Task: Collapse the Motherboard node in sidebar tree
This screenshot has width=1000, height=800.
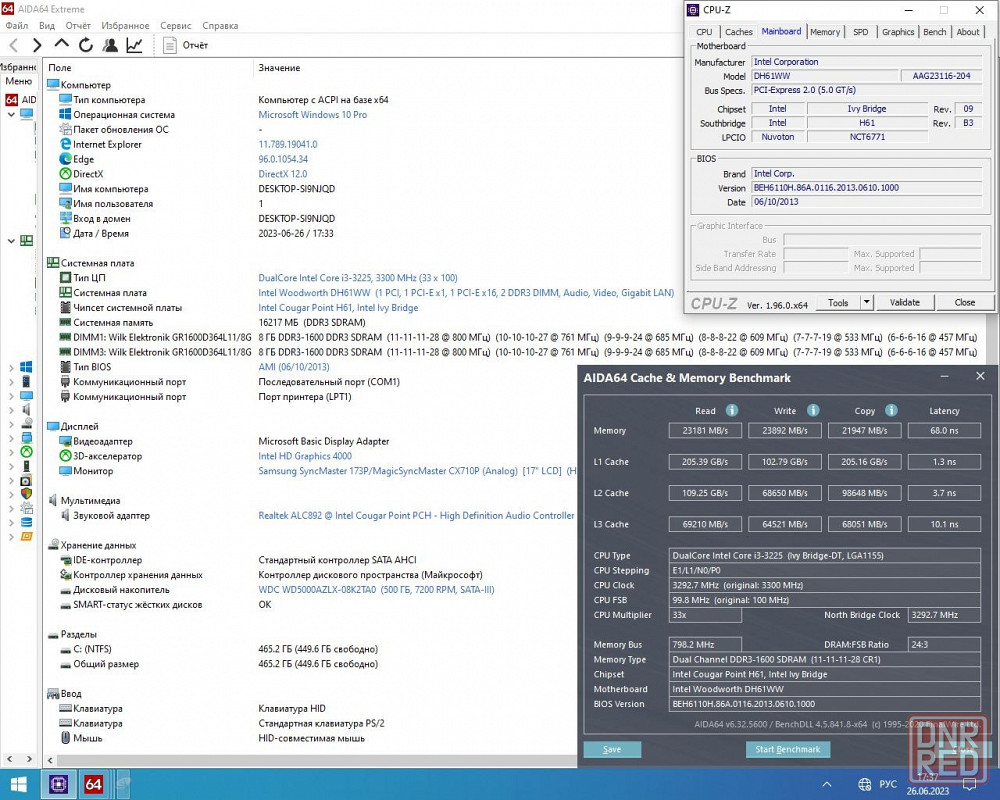Action: coord(11,241)
